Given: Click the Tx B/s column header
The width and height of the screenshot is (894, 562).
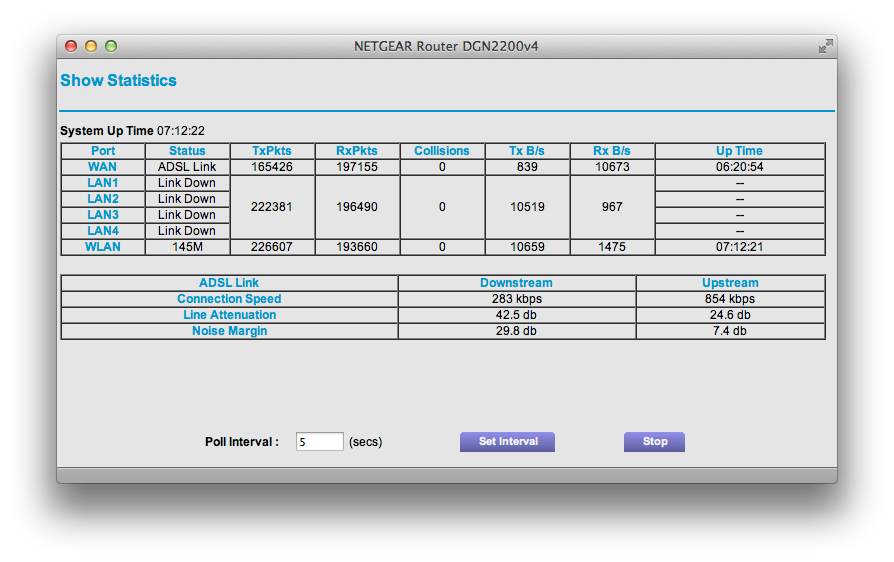Looking at the screenshot, I should point(527,151).
